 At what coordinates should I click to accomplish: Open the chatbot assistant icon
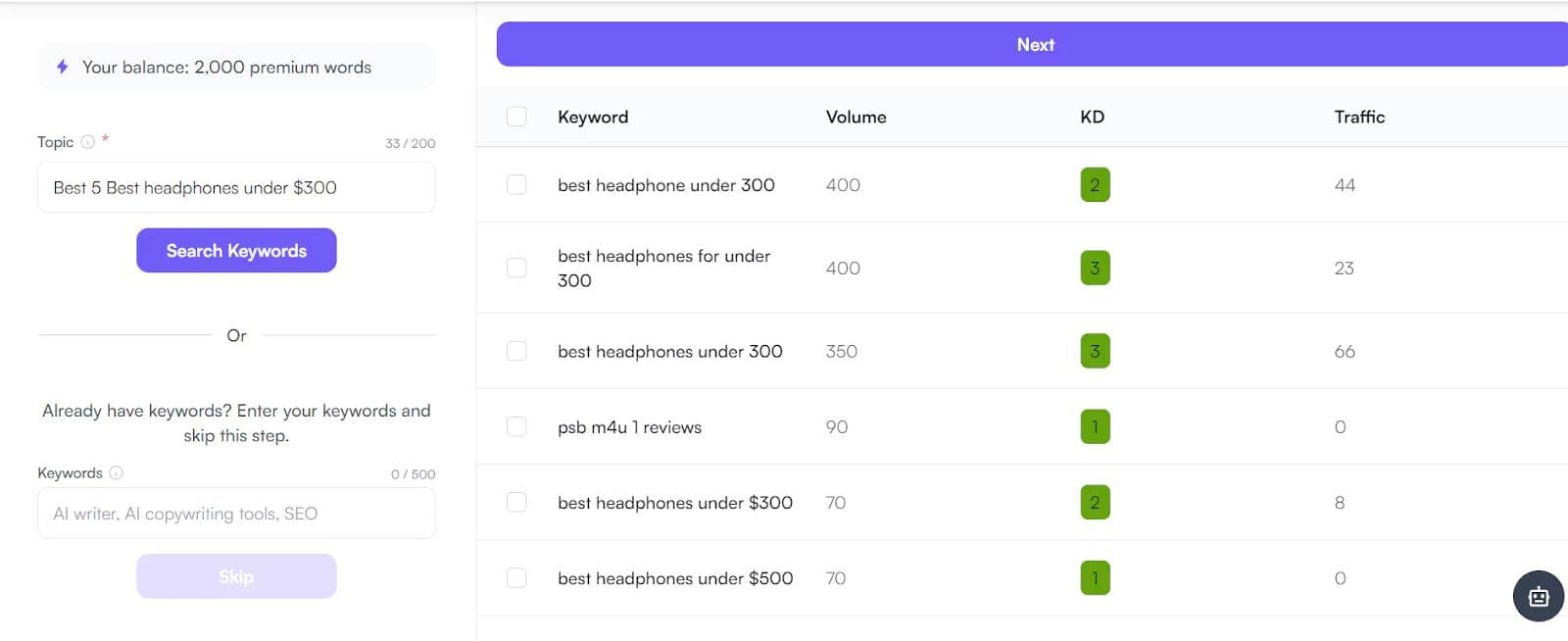click(1538, 596)
